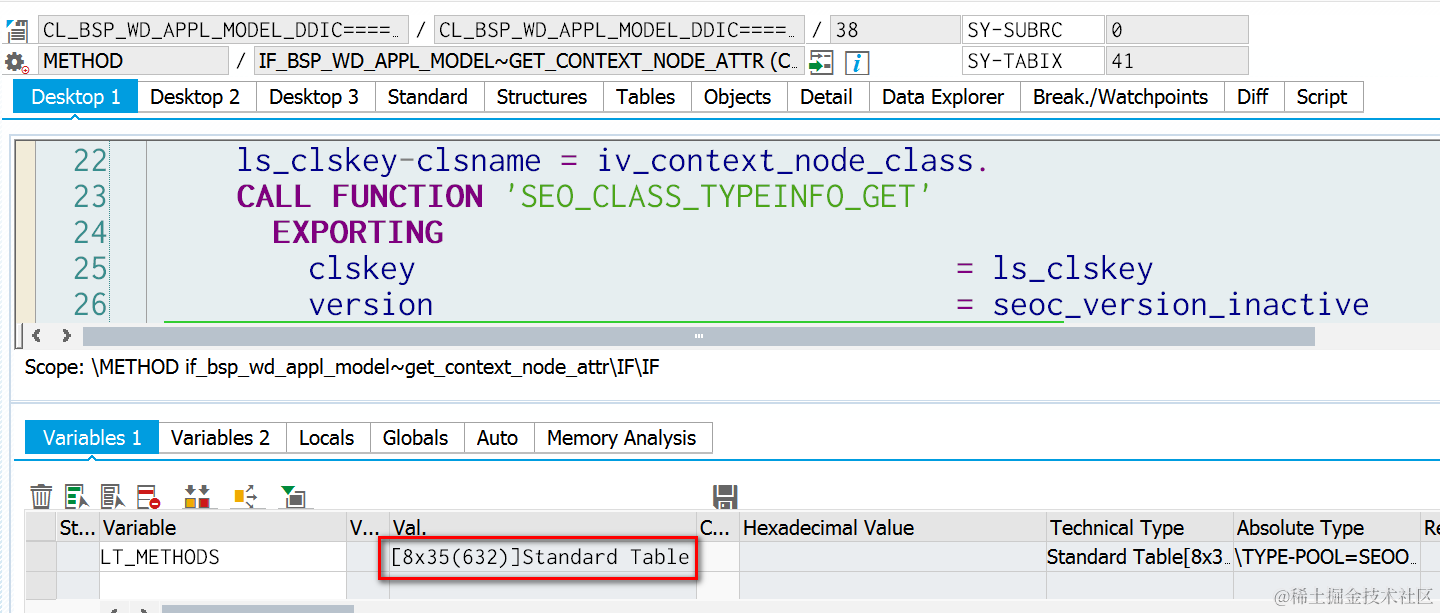
Task: Select the Variables 2 tab
Action: click(x=220, y=438)
